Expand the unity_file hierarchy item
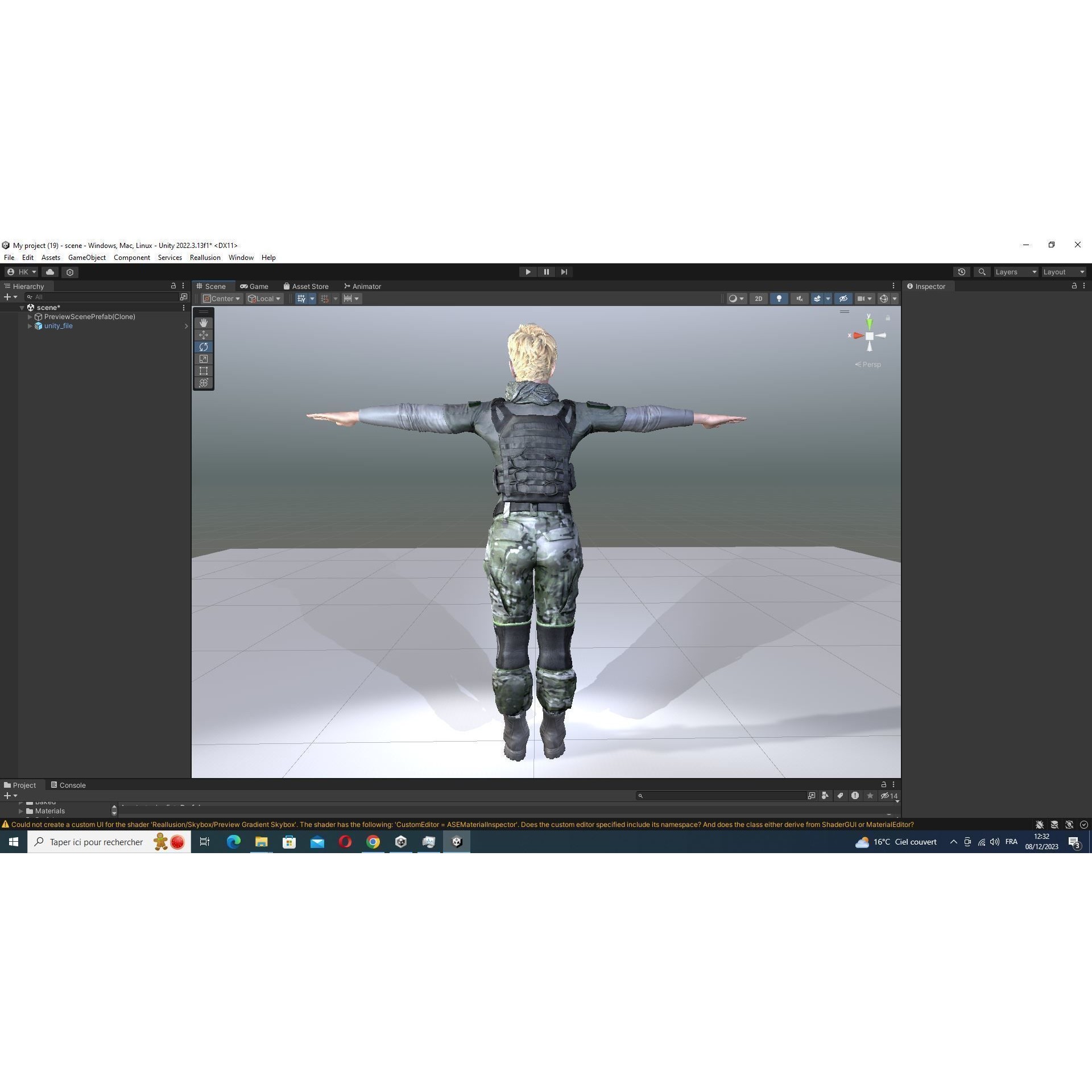Screen dimensions: 1092x1092 pos(30,326)
